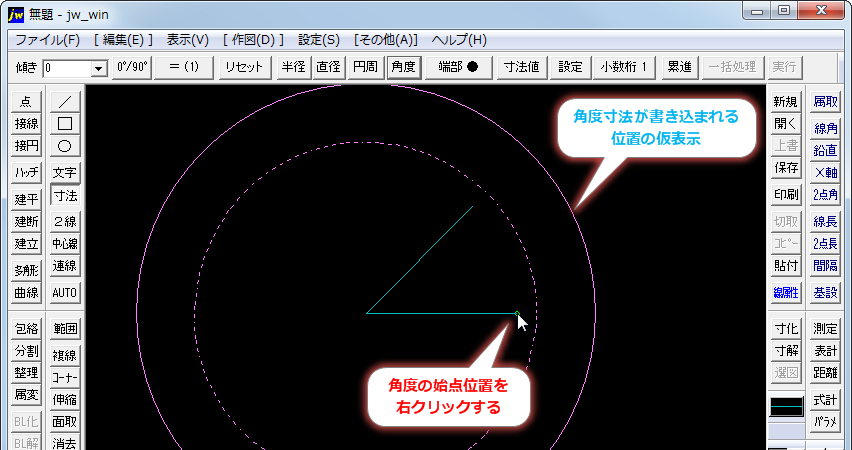852x450 pixels.
Task: Open the [編集(E)] menu
Action: coord(123,40)
